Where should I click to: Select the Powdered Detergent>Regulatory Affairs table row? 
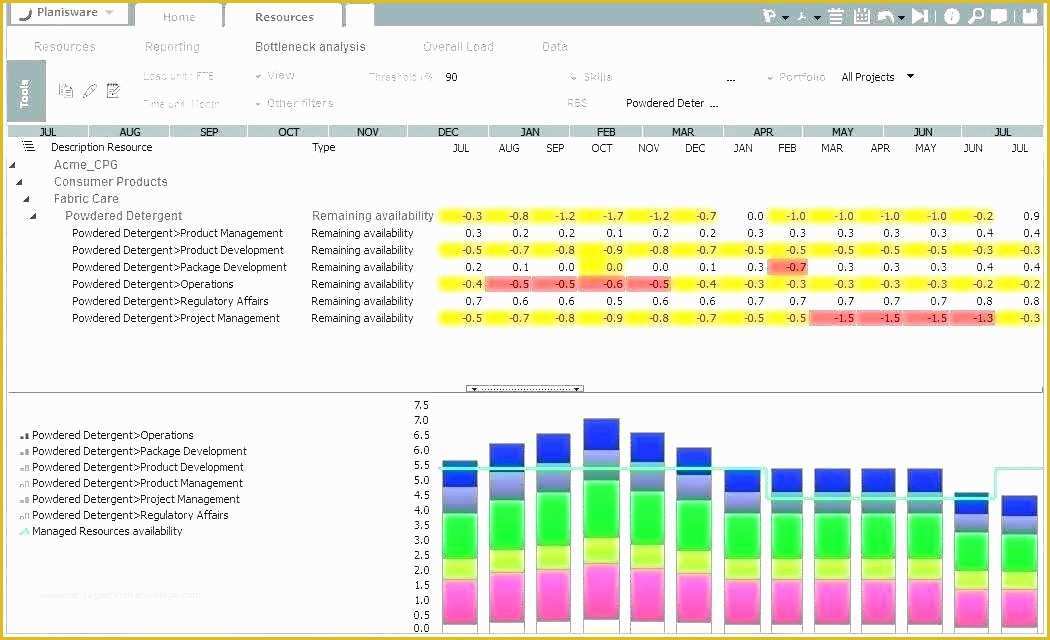[525, 301]
